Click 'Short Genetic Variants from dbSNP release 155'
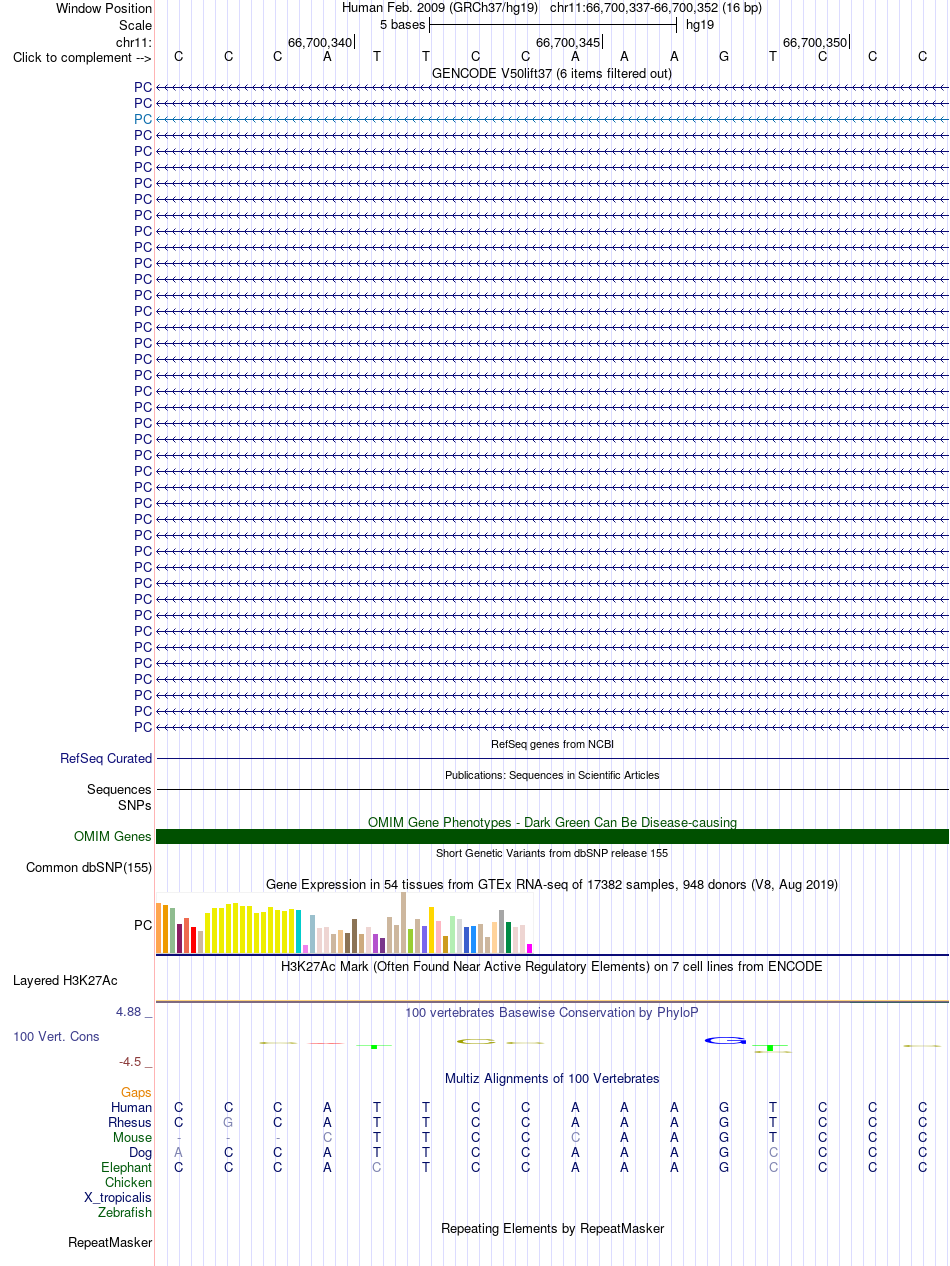 (x=552, y=853)
